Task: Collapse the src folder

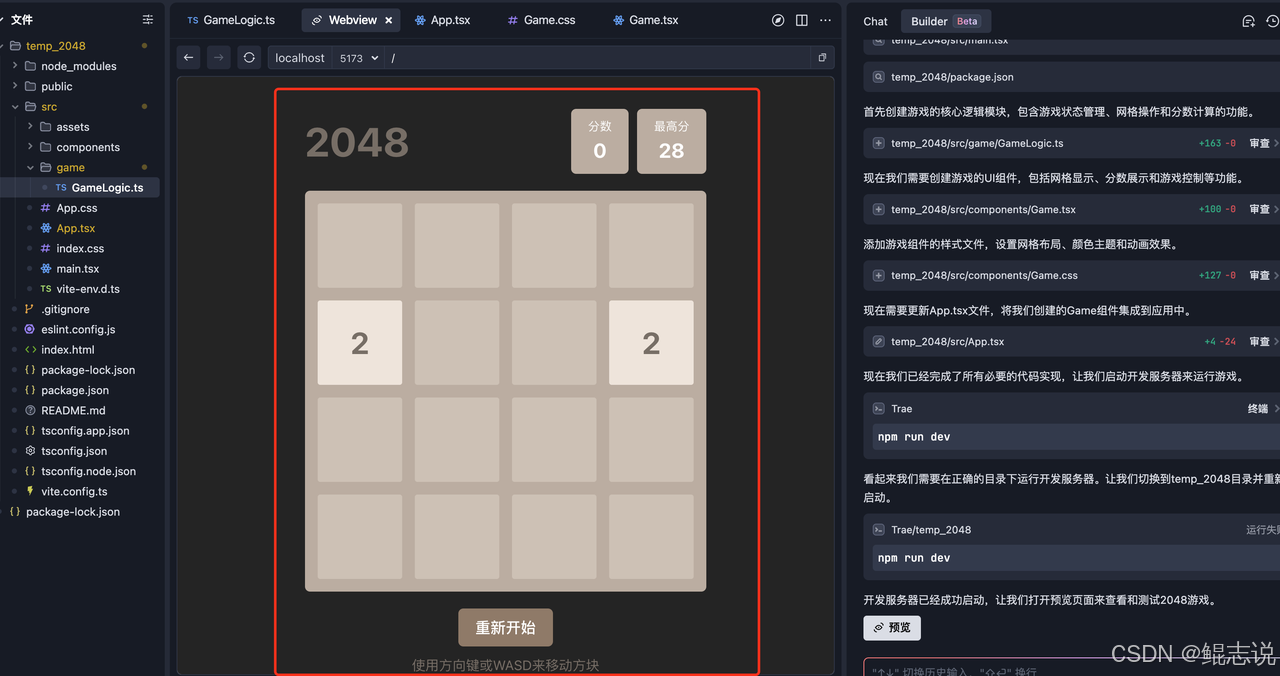Action: point(48,107)
